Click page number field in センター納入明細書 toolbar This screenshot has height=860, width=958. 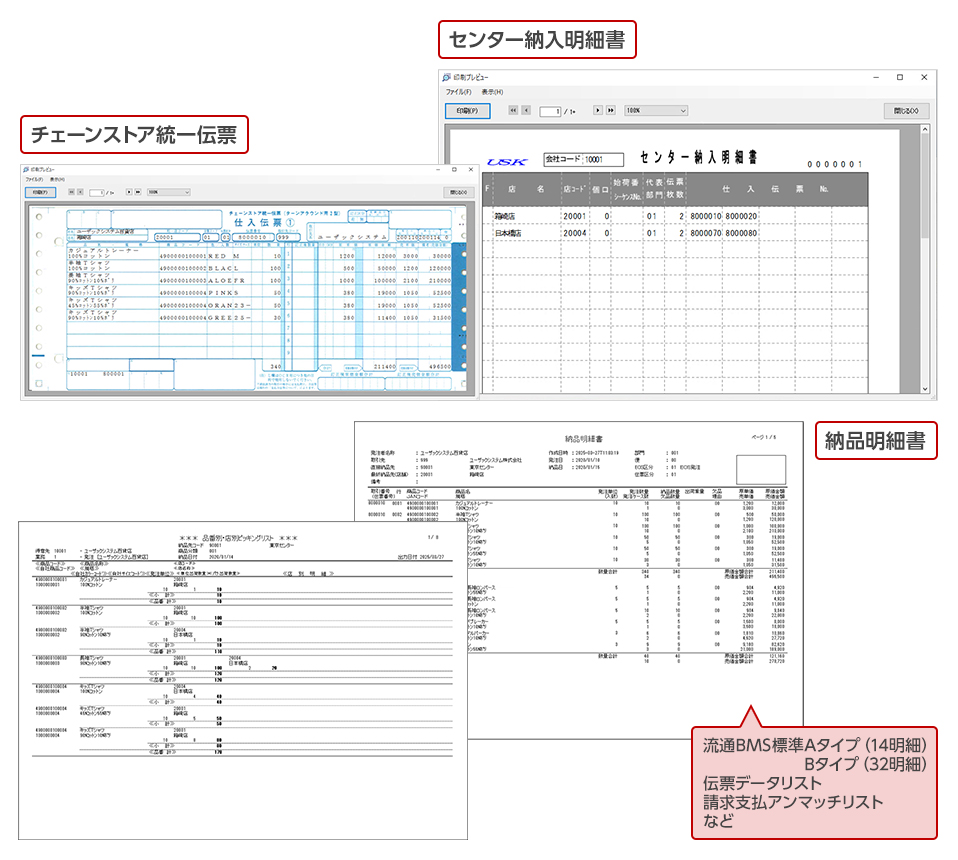point(550,111)
